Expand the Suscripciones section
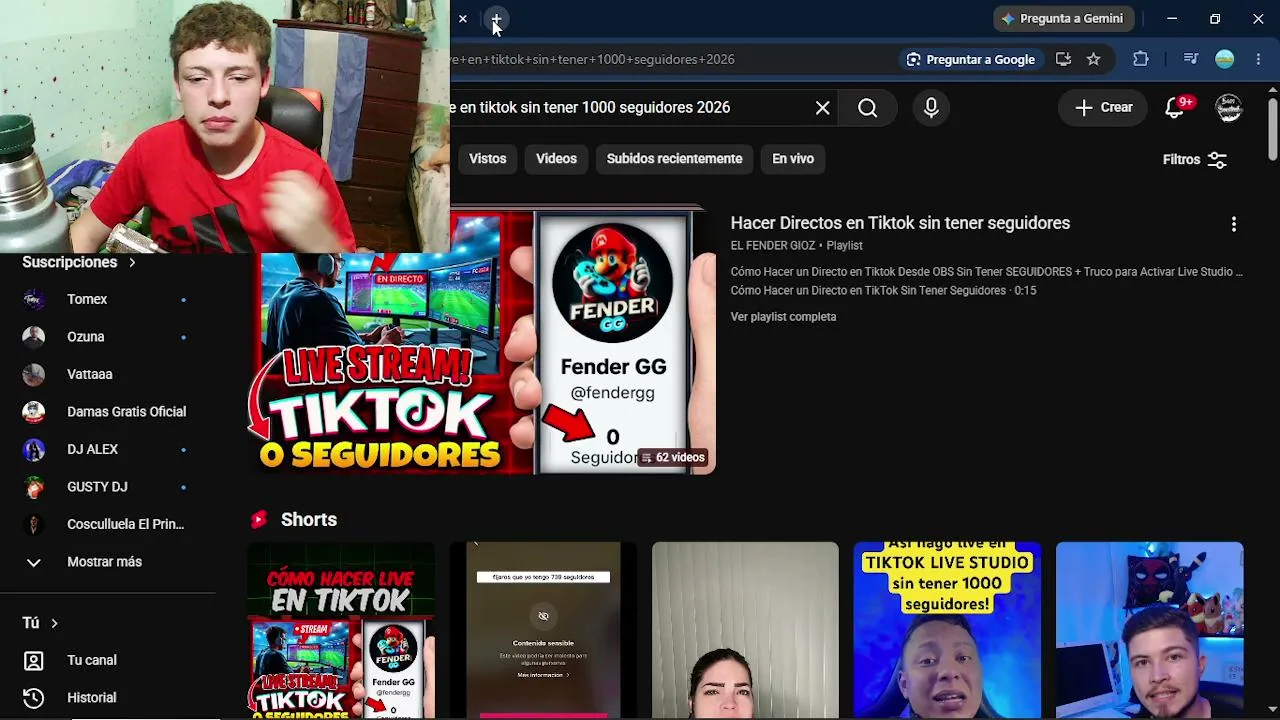Screen dimensions: 1280x720 point(79,262)
